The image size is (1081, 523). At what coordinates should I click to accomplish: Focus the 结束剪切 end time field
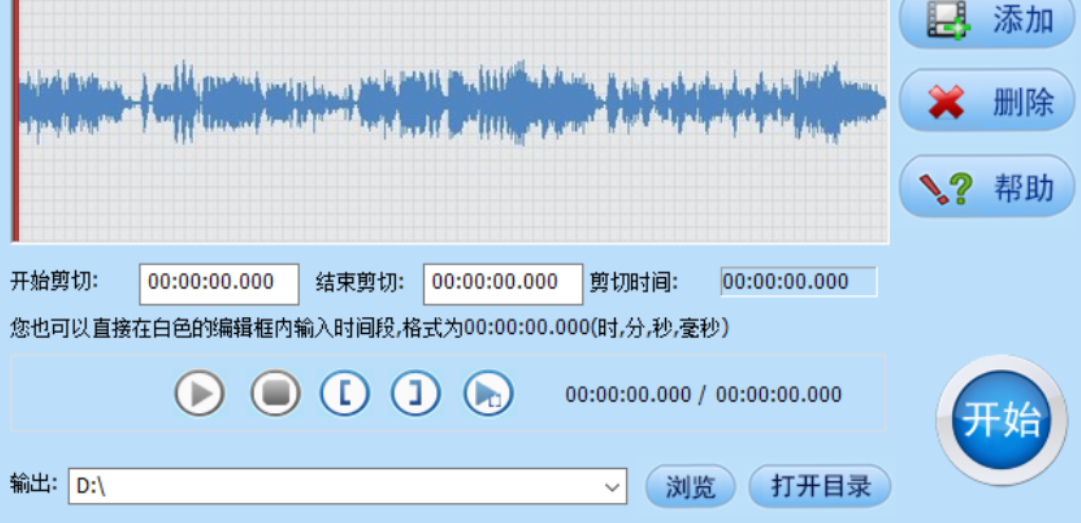click(x=503, y=283)
